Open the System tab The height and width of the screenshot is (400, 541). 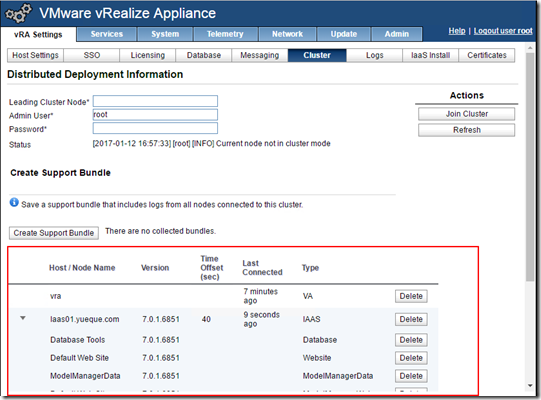[165, 34]
